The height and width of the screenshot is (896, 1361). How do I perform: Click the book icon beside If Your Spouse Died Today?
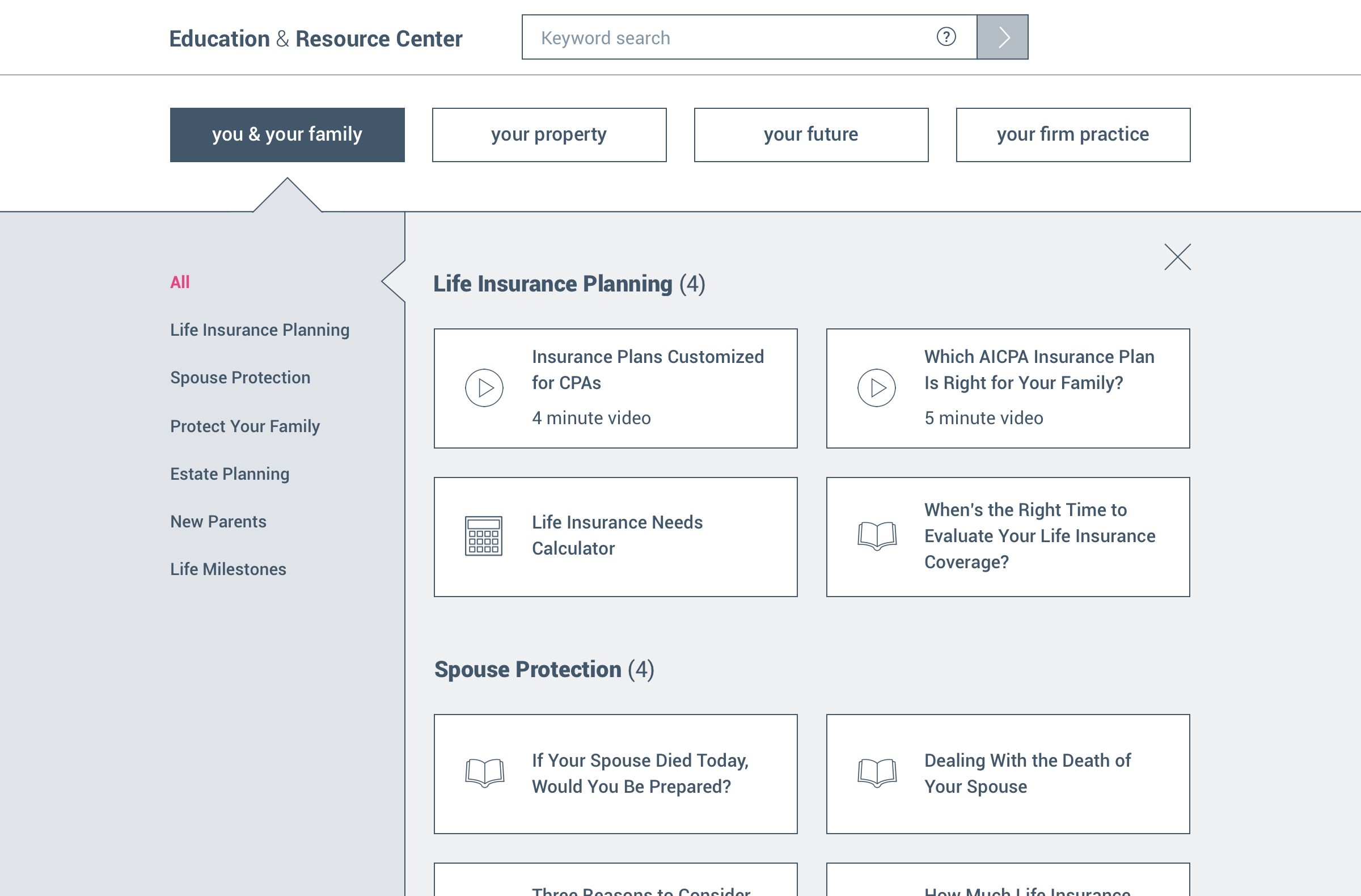(x=484, y=773)
